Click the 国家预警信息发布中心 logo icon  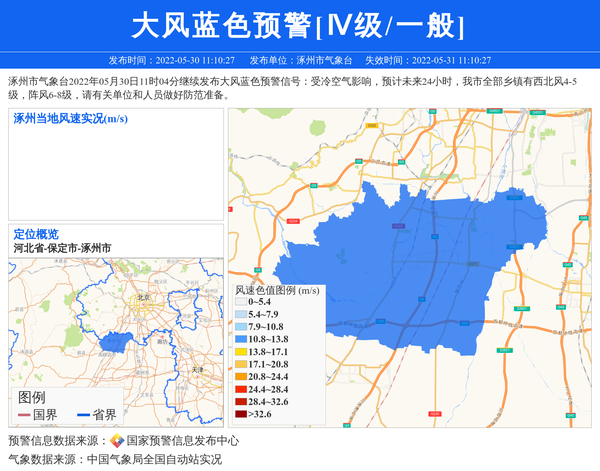coord(117,441)
